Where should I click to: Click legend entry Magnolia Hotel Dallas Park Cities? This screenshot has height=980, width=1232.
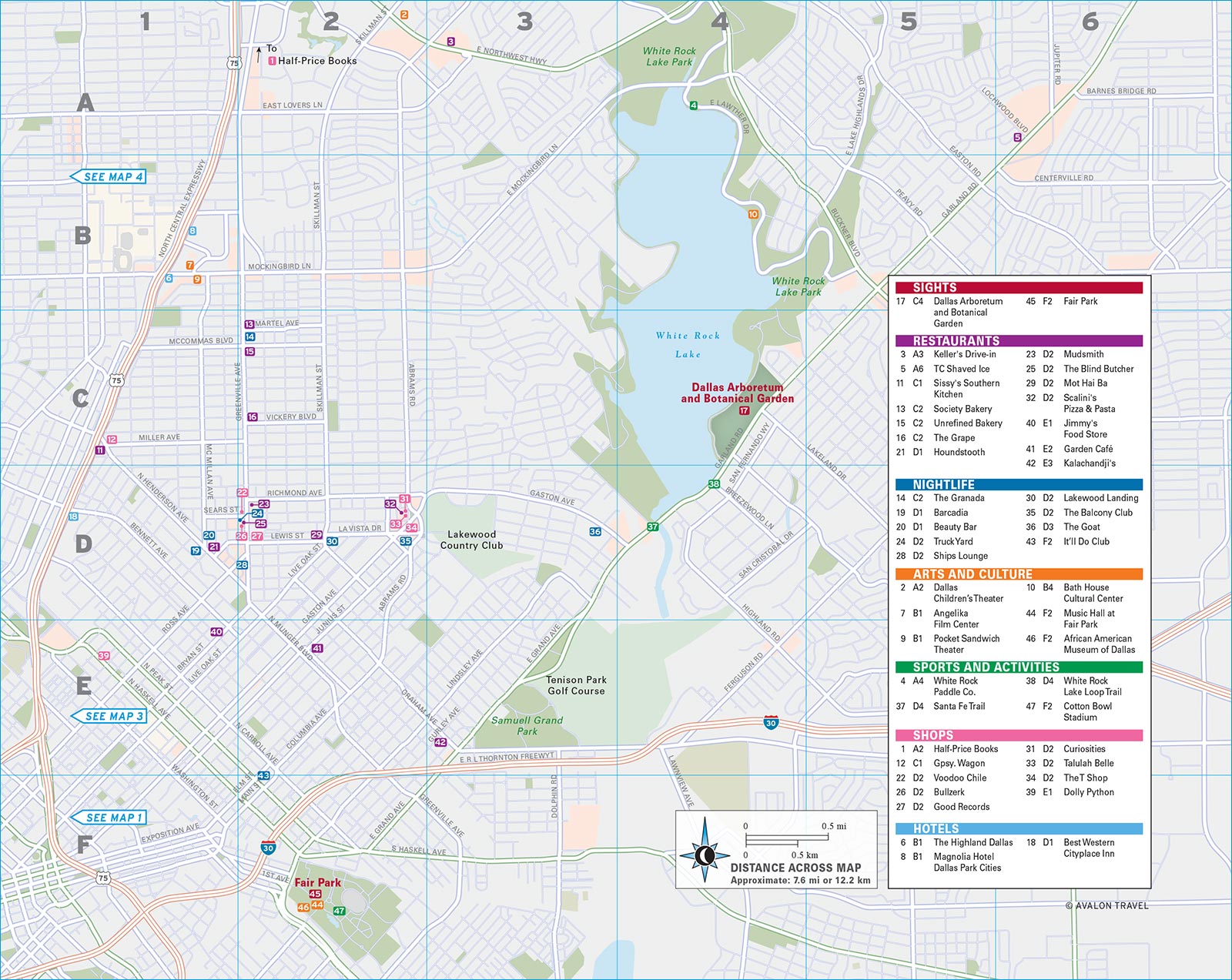tap(967, 862)
